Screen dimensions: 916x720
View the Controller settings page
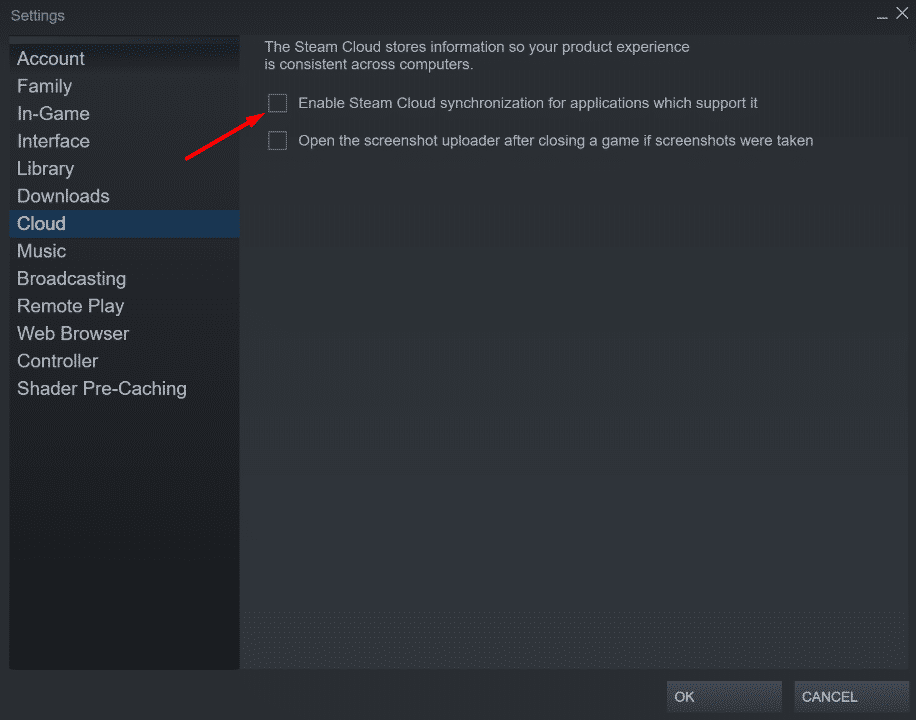coord(57,361)
